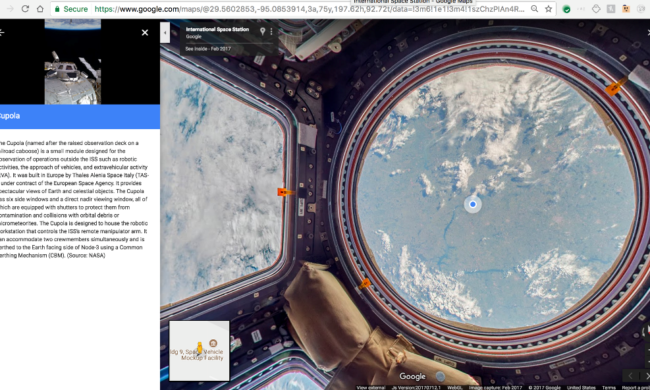Click the © 2017 Google footer text

544,388
